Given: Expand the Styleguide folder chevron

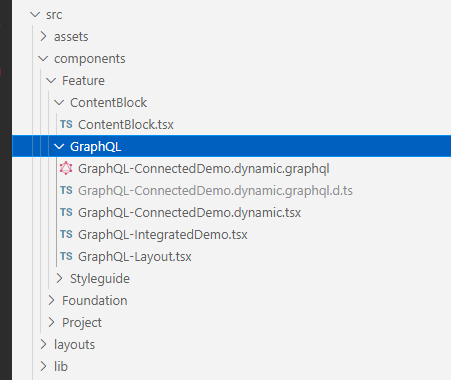Looking at the screenshot, I should pos(59,278).
